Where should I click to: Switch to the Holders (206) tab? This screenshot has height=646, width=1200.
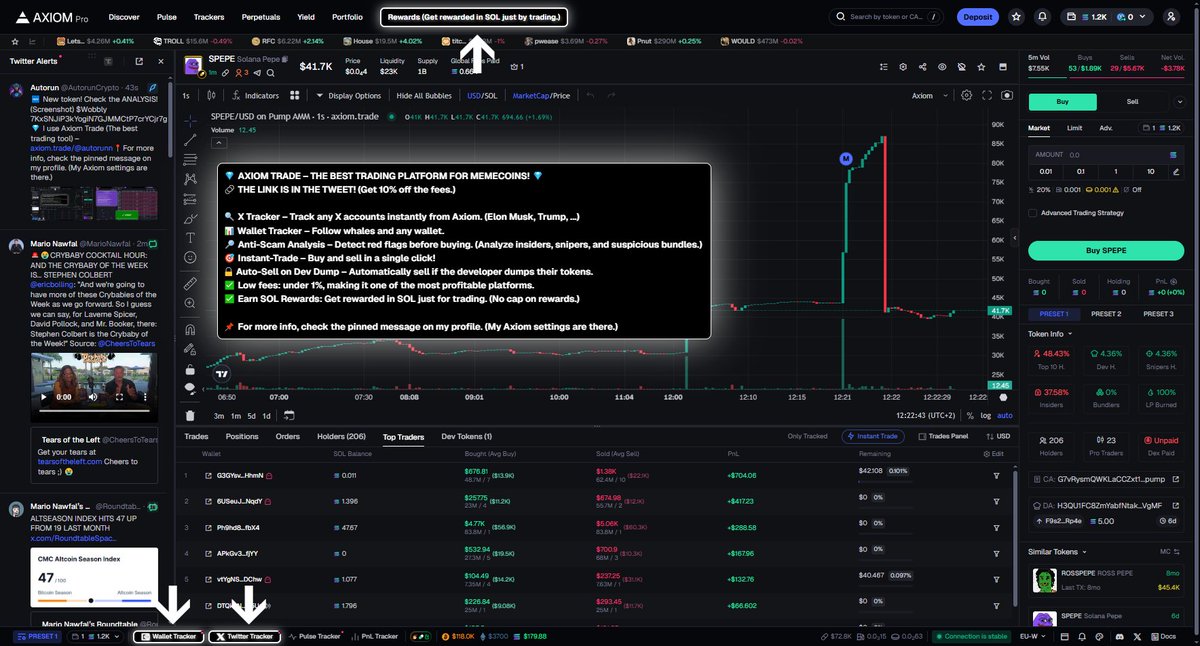pyautogui.click(x=341, y=436)
